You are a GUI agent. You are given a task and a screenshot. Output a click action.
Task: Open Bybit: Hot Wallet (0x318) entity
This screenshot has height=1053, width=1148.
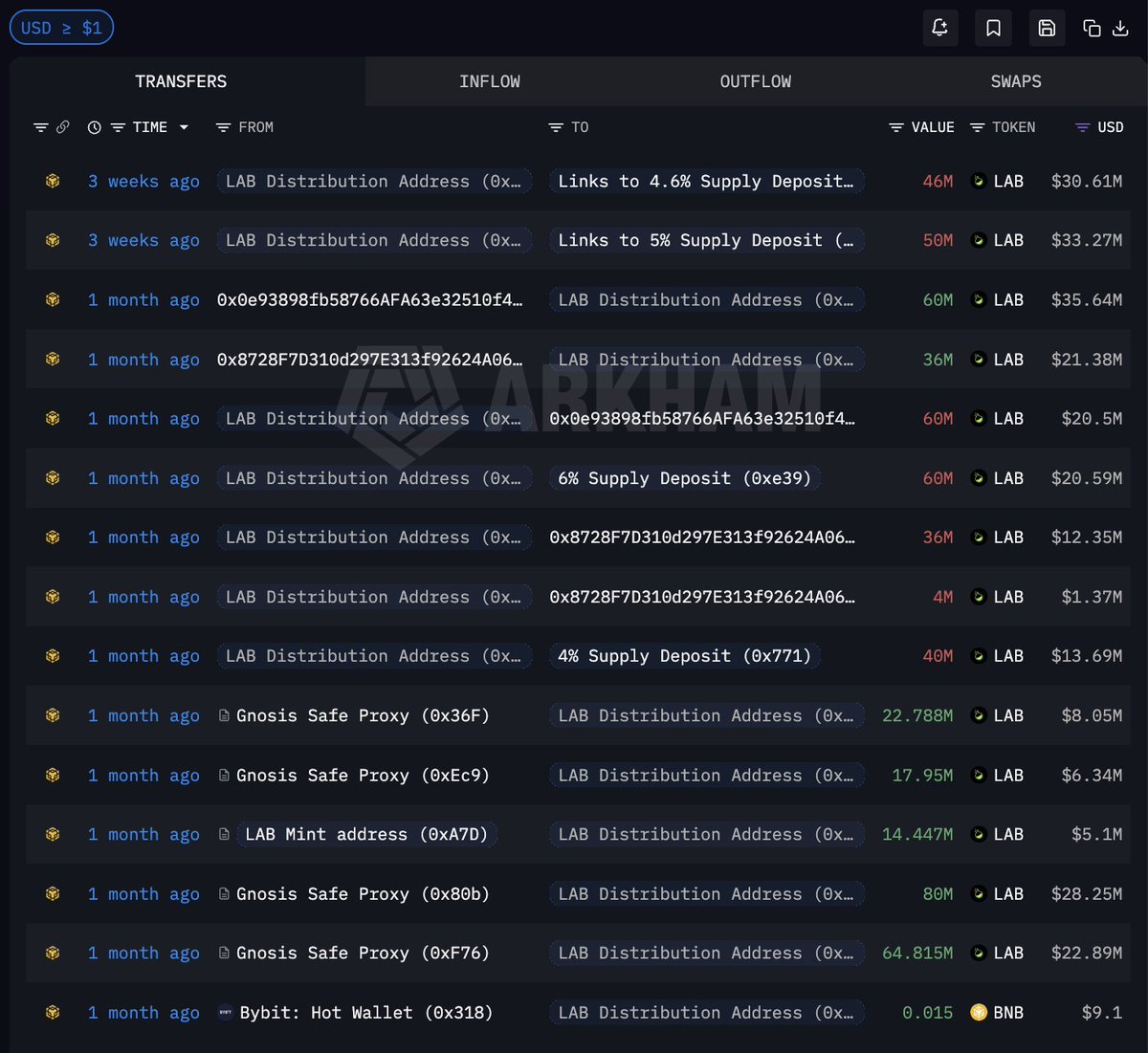[366, 1012]
